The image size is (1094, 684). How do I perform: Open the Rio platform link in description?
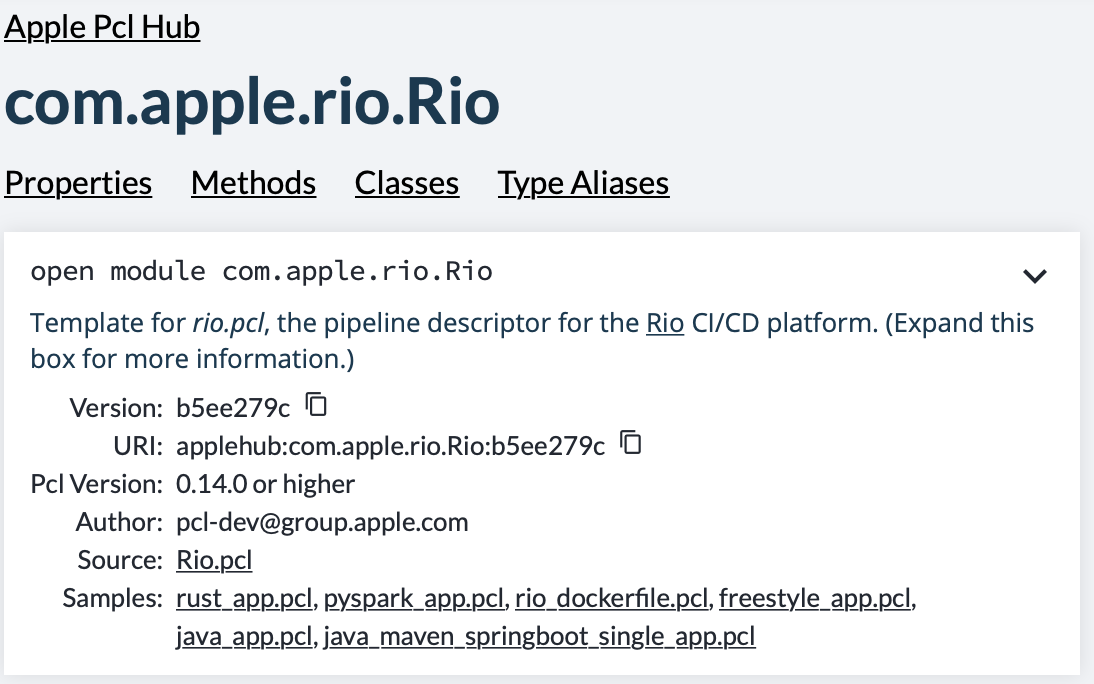(x=665, y=323)
